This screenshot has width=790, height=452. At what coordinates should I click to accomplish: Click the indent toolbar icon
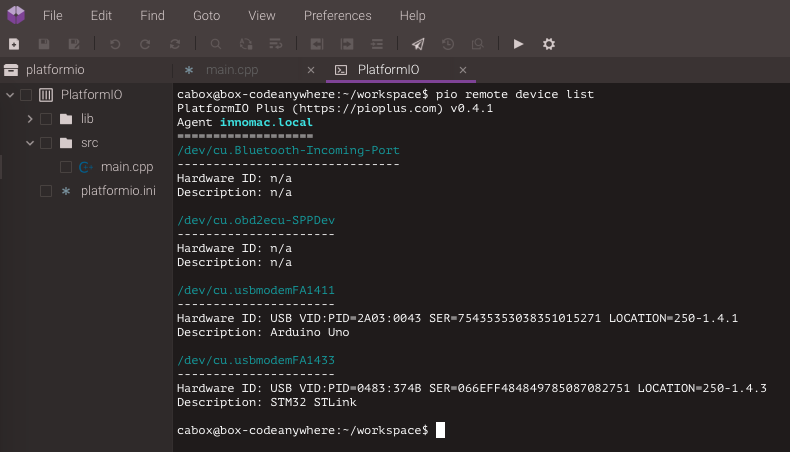(347, 44)
